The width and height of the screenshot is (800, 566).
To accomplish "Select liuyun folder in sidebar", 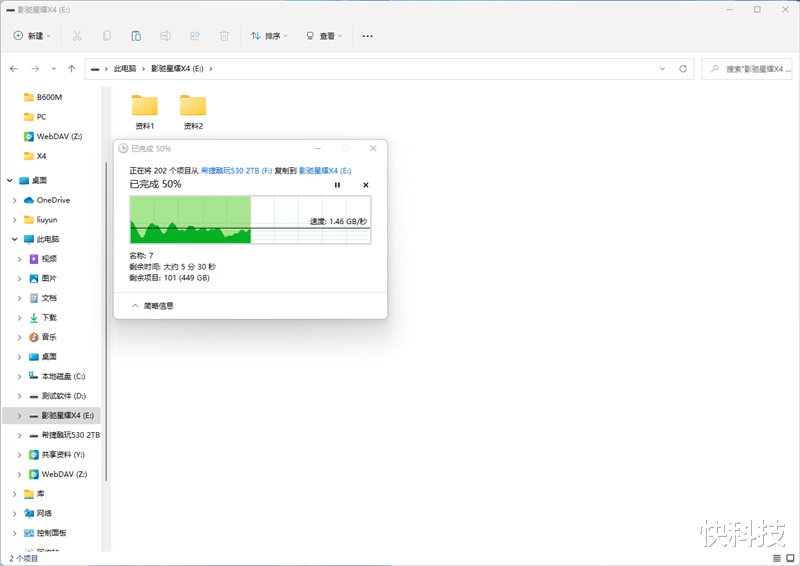I will click(40, 219).
